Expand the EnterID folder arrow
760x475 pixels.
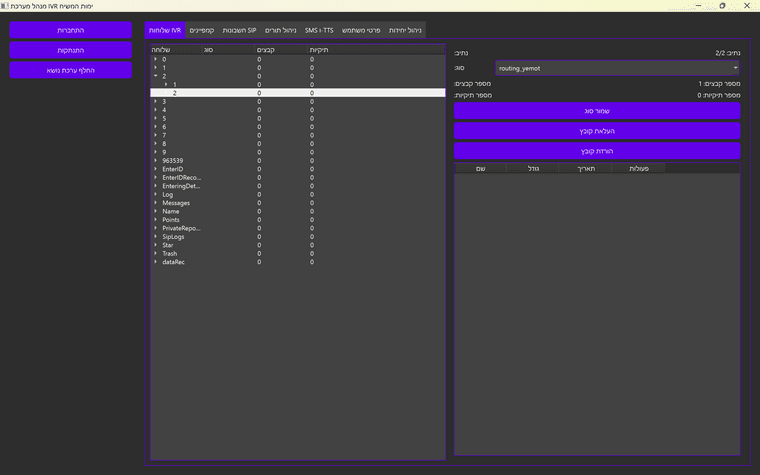[156, 169]
